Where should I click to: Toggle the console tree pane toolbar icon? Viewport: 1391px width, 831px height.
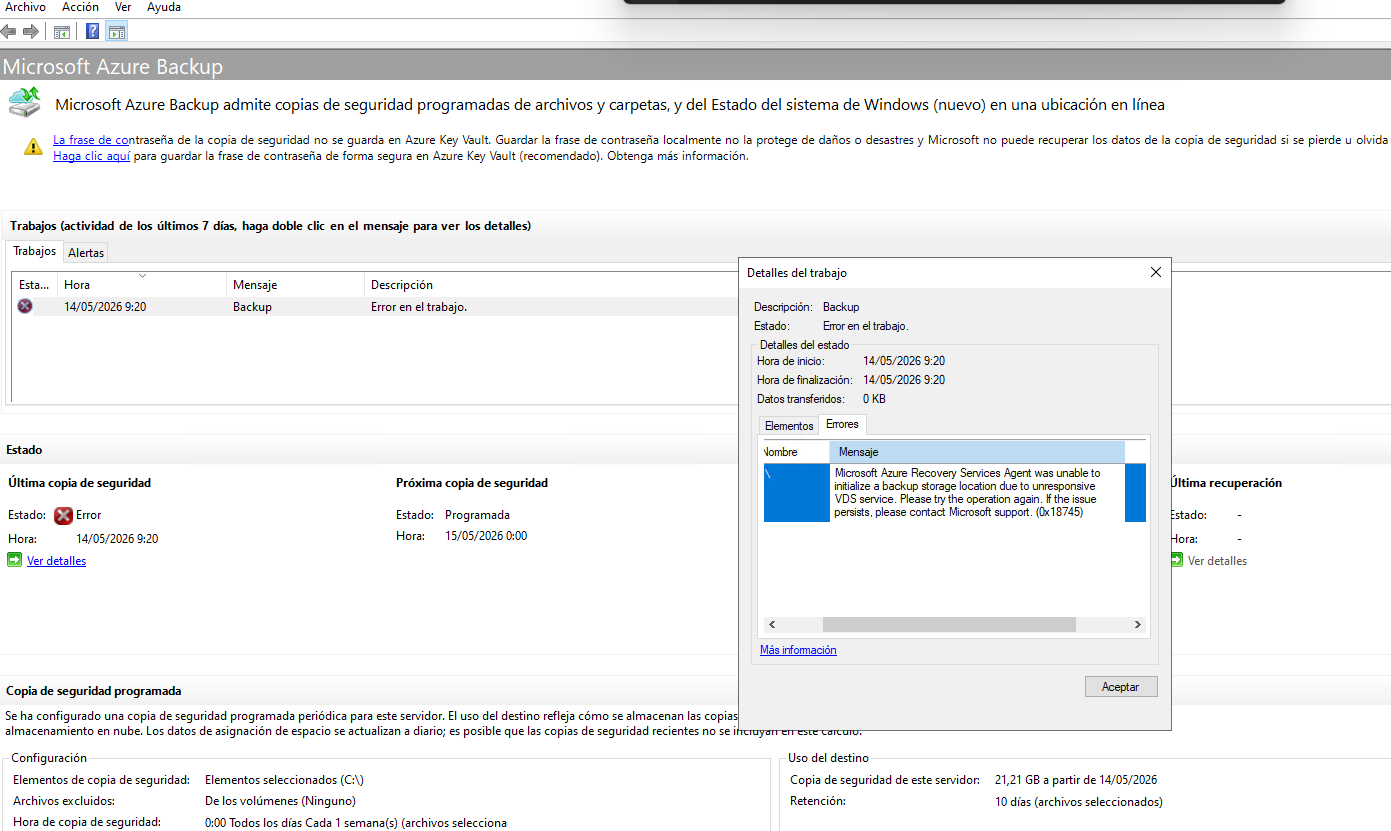click(62, 31)
